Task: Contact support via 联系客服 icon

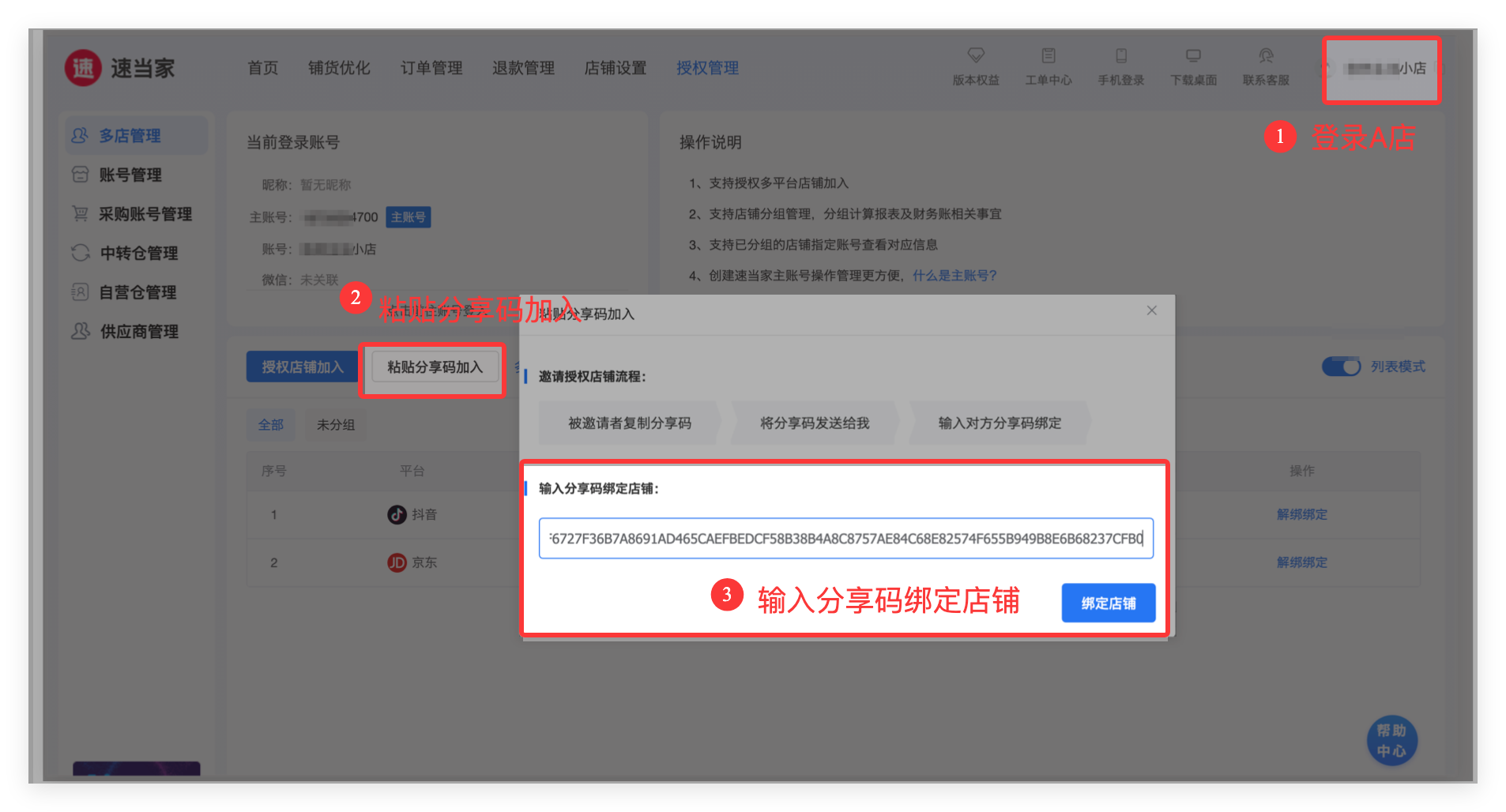Action: pyautogui.click(x=1266, y=55)
